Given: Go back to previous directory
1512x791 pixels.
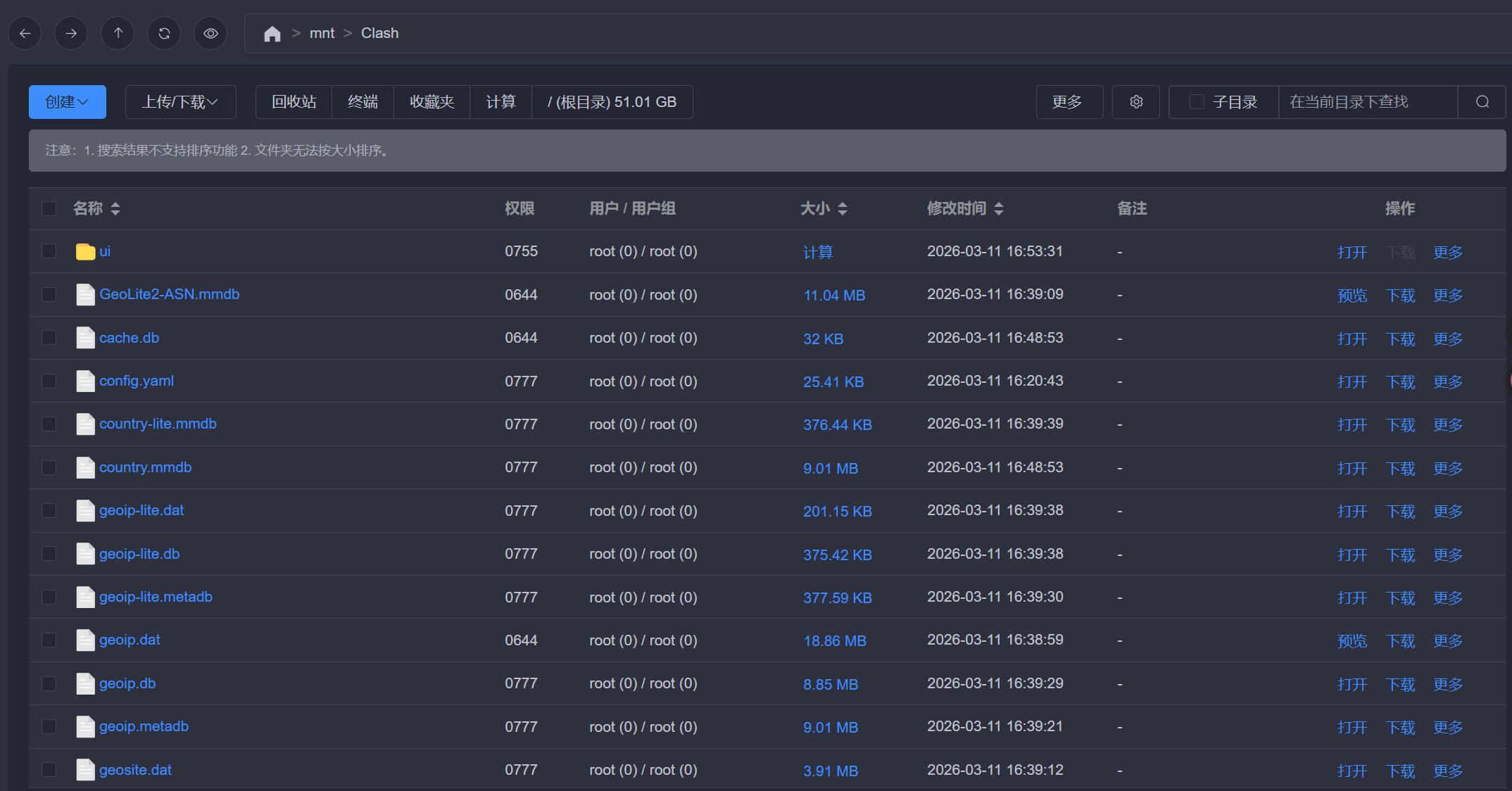Looking at the screenshot, I should point(25,33).
